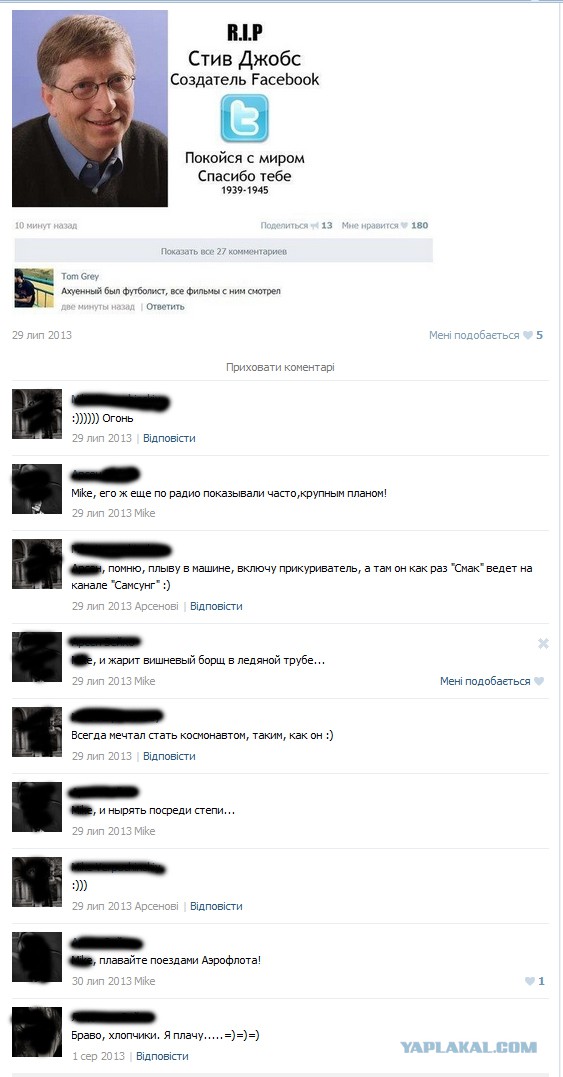Toggle the post's Мені подобається like link

[x=474, y=335]
